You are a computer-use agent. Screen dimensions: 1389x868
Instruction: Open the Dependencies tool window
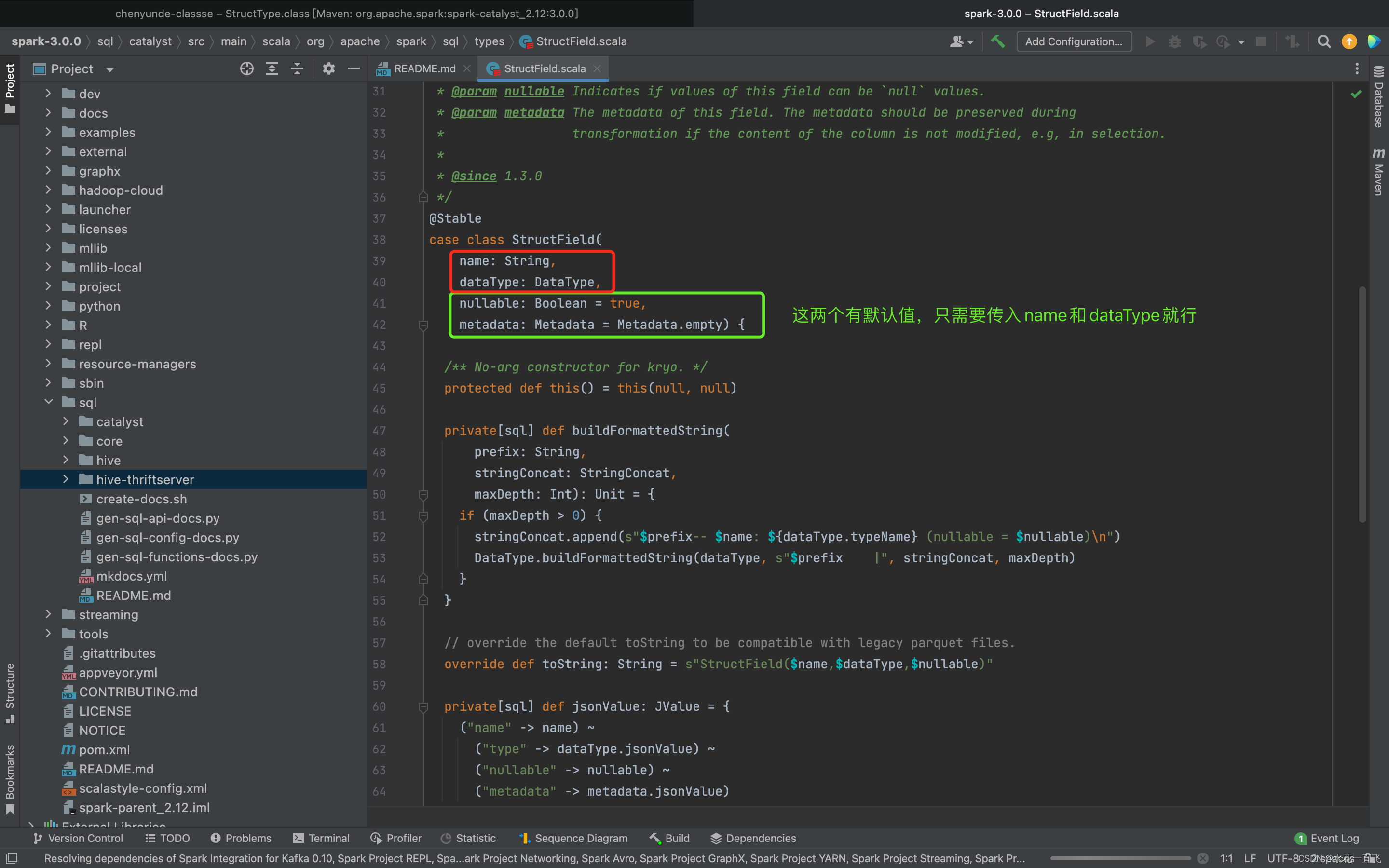pos(754,838)
